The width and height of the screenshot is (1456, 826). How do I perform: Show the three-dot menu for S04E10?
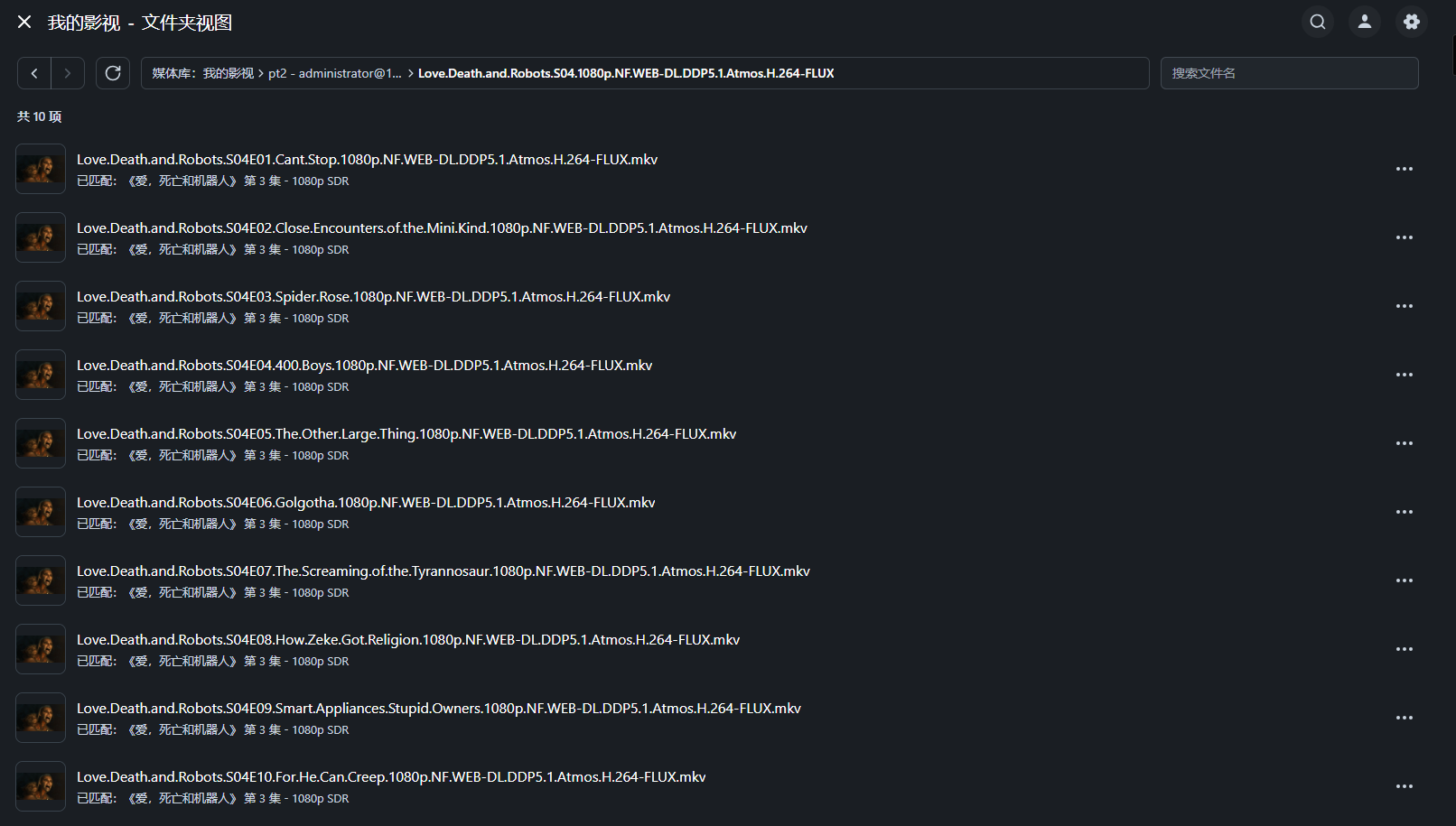pyautogui.click(x=1404, y=786)
